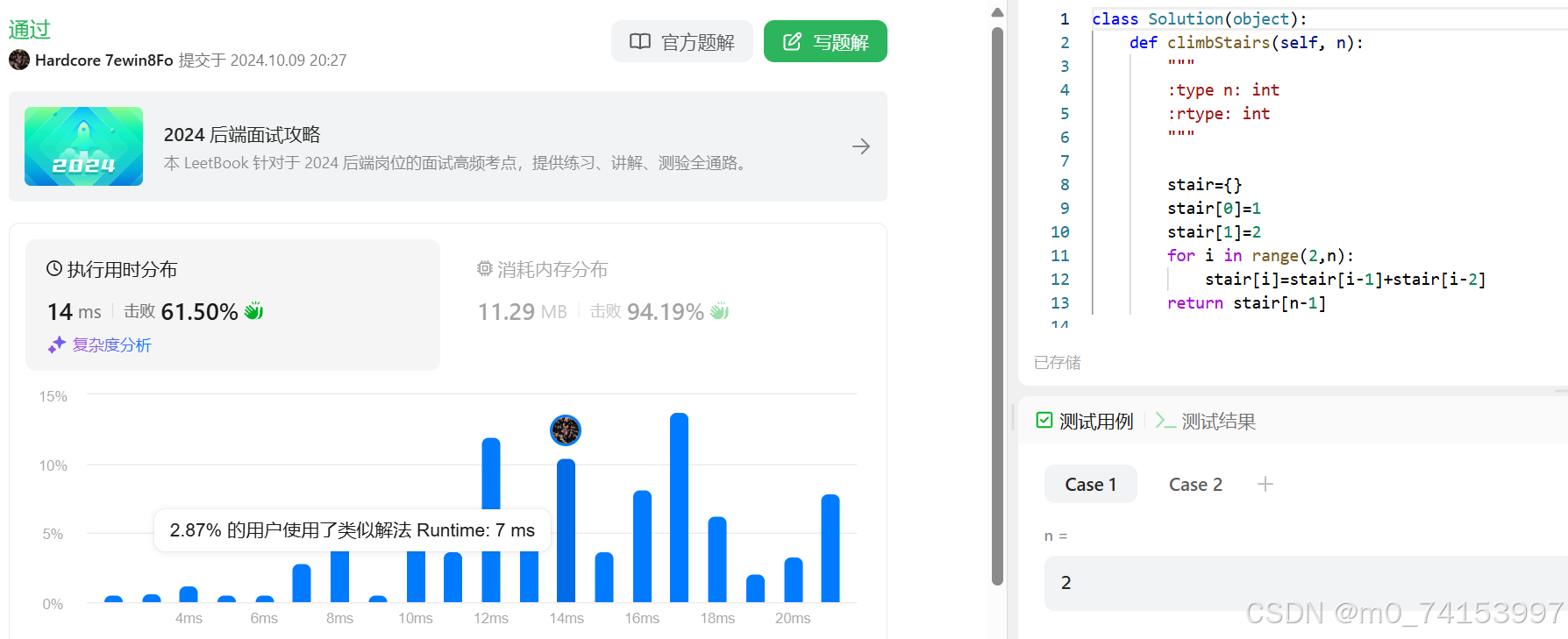1568x639 pixels.
Task: Click the scrollbar up arrow at top
Action: coord(997,12)
